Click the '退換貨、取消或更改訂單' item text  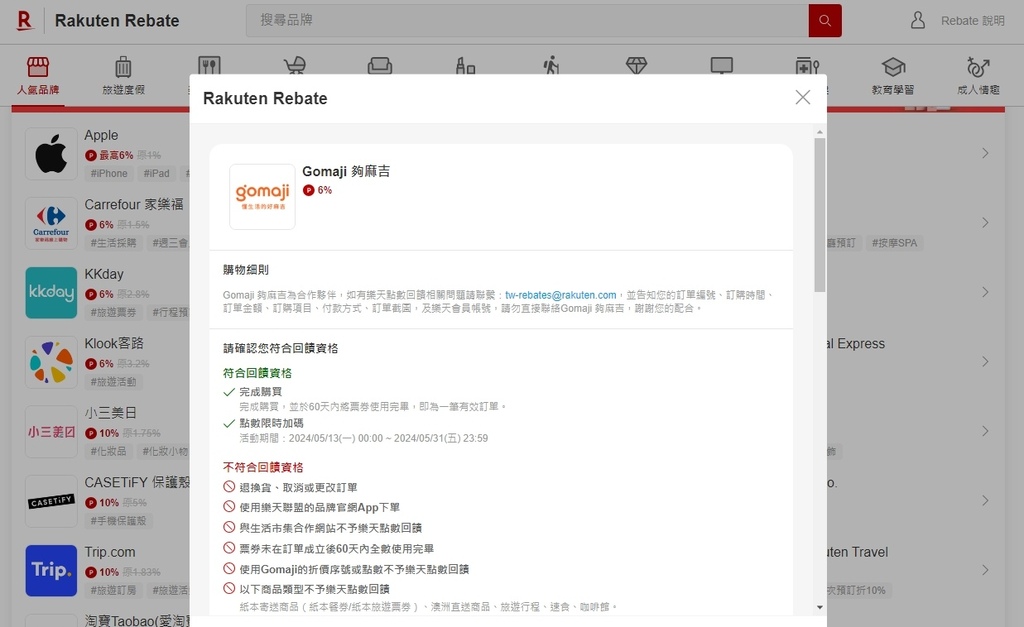tap(298, 487)
